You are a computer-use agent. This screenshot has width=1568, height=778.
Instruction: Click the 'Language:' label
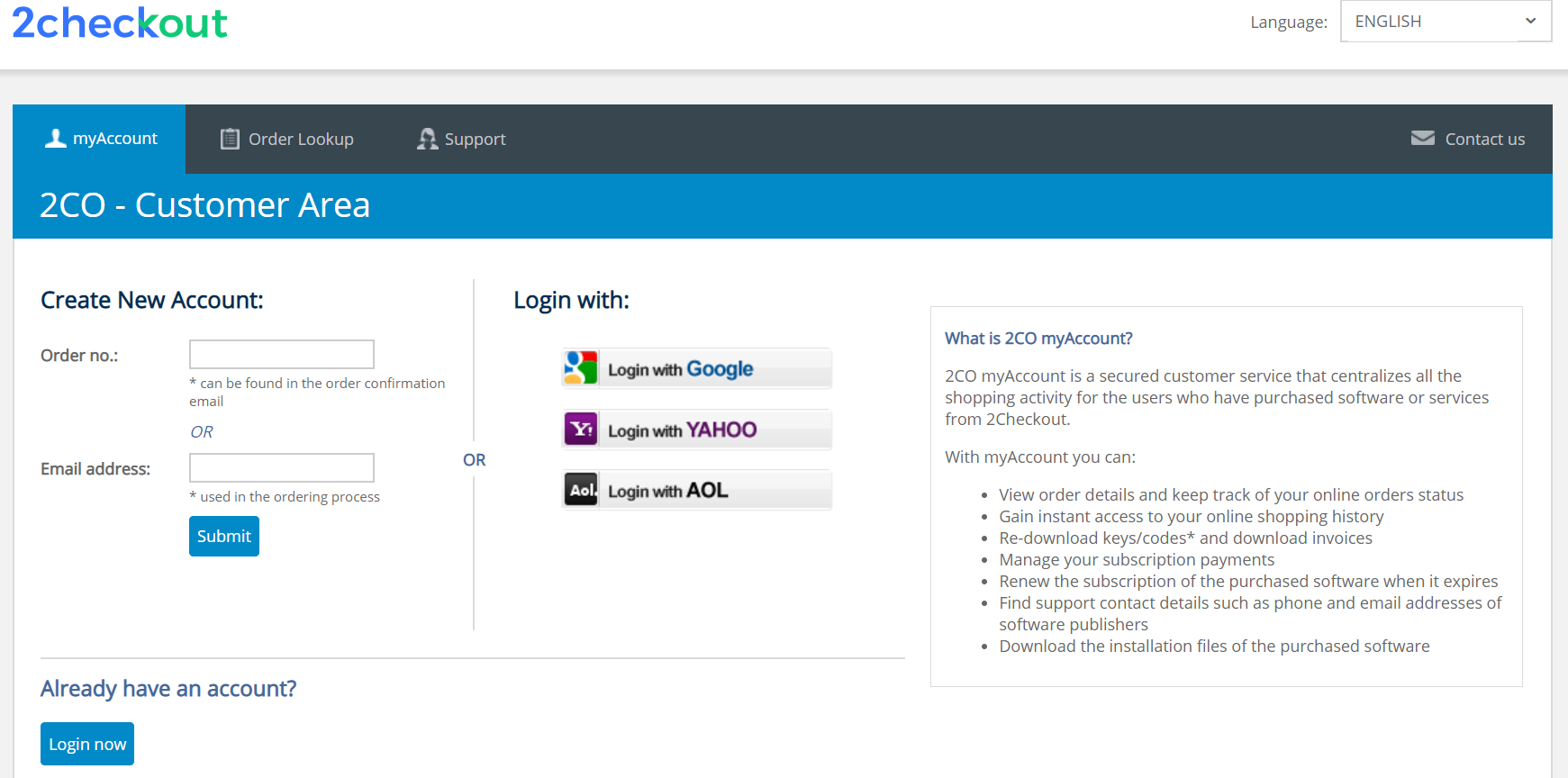coord(1289,23)
